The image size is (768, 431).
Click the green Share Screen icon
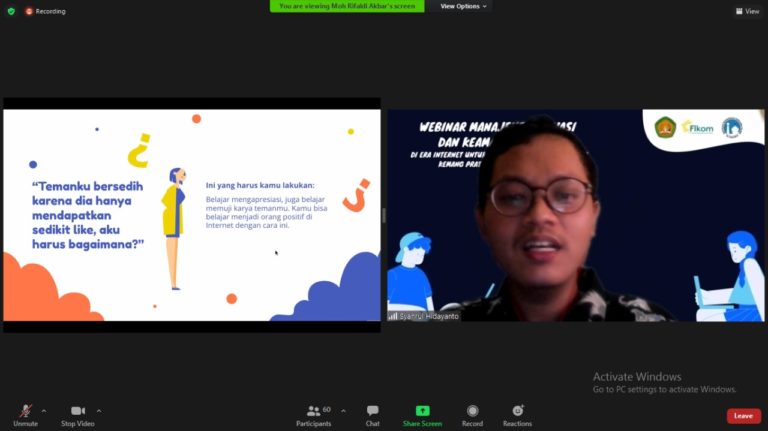pyautogui.click(x=422, y=411)
